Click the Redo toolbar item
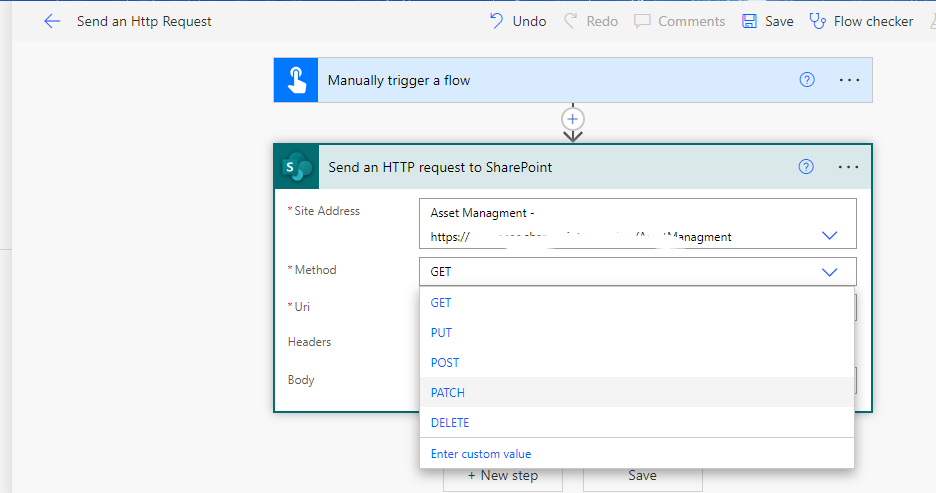 click(592, 21)
